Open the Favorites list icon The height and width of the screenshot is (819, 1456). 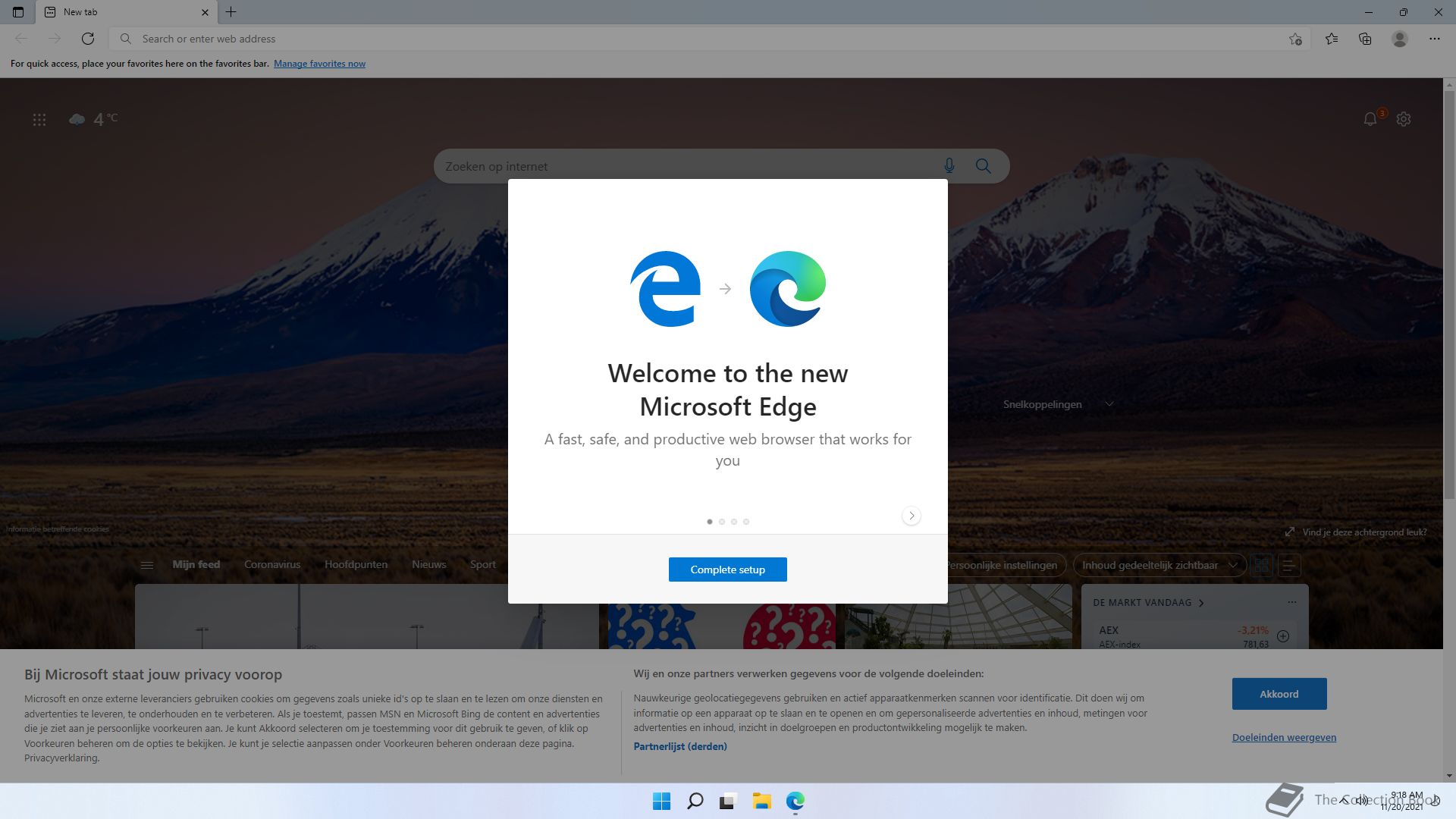tap(1332, 39)
